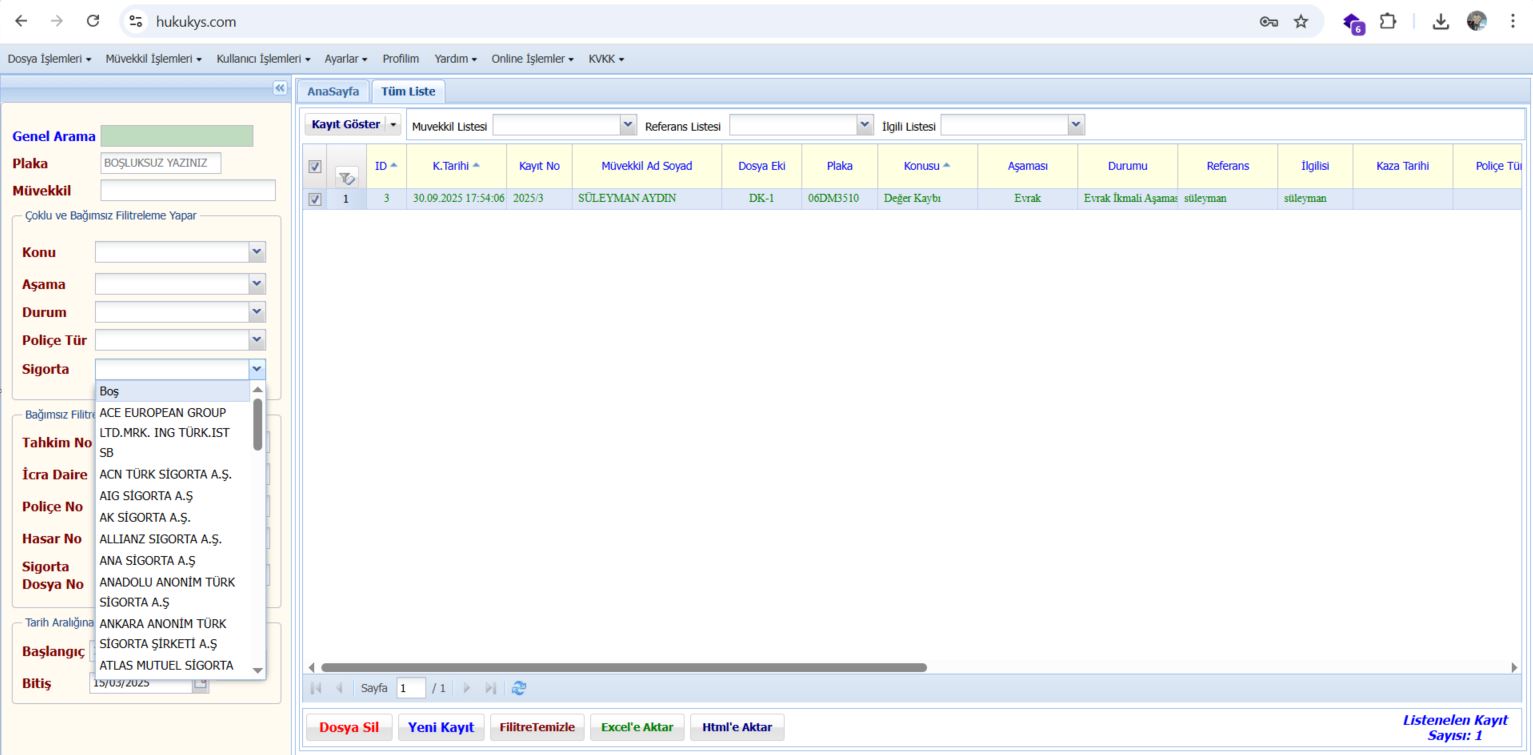The height and width of the screenshot is (755, 1533).
Task: Focus the Genel Arama search field
Action: pyautogui.click(x=177, y=136)
